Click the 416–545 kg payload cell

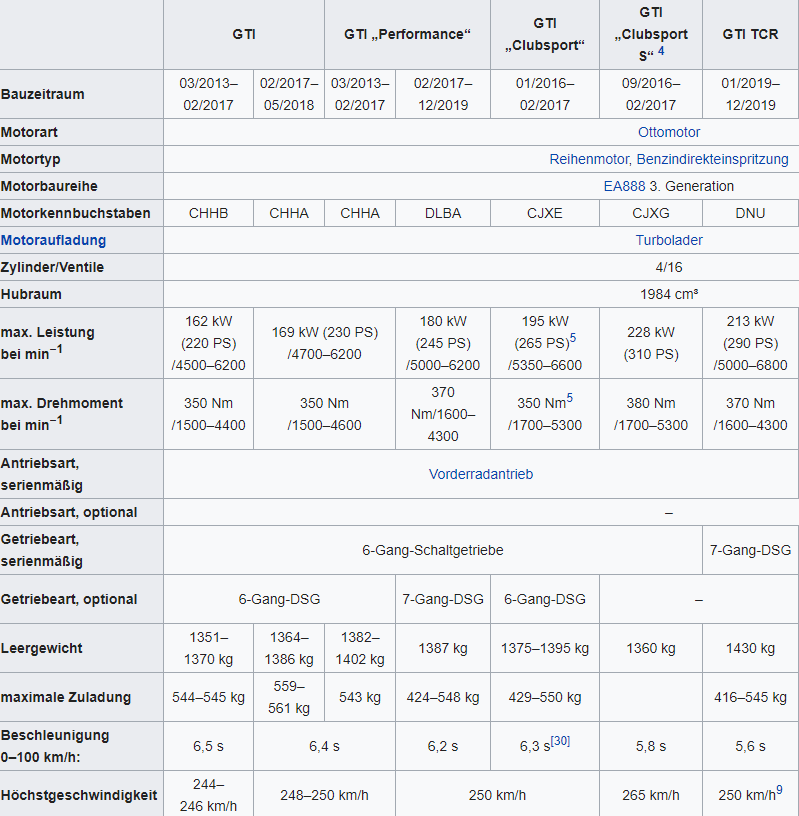pyautogui.click(x=750, y=697)
